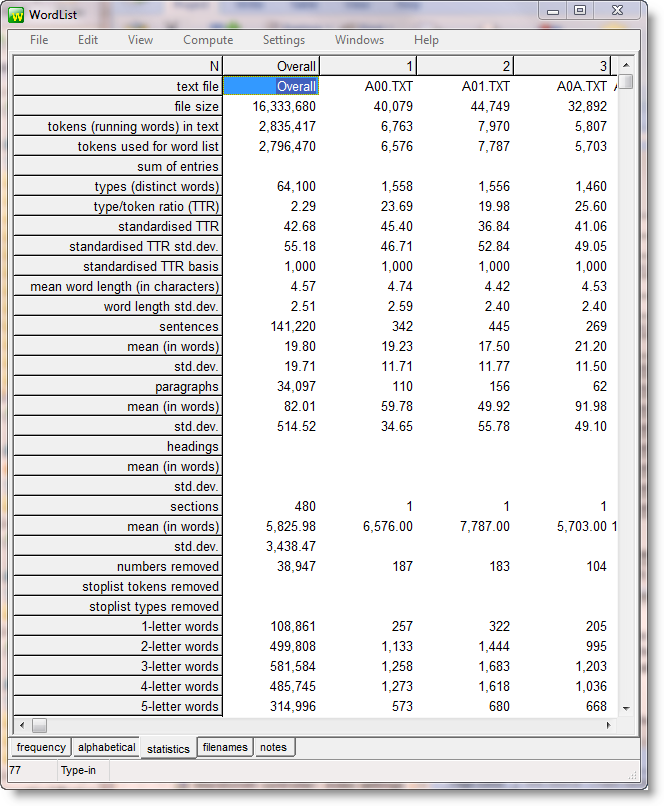The image size is (664, 806).
Task: Click the vertical scrollbar thumb
Action: click(626, 82)
